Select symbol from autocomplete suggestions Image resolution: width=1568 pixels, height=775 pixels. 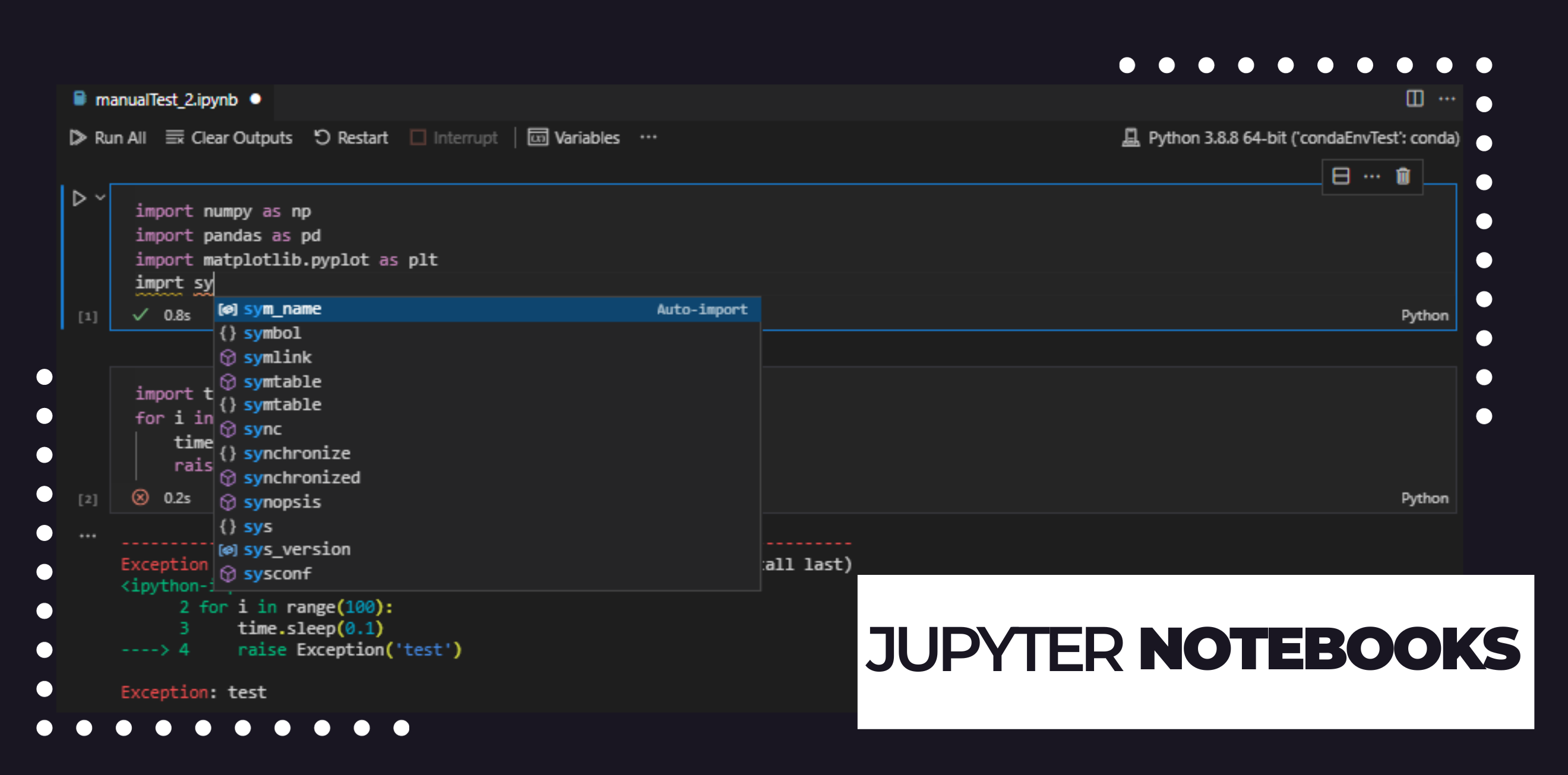[271, 332]
